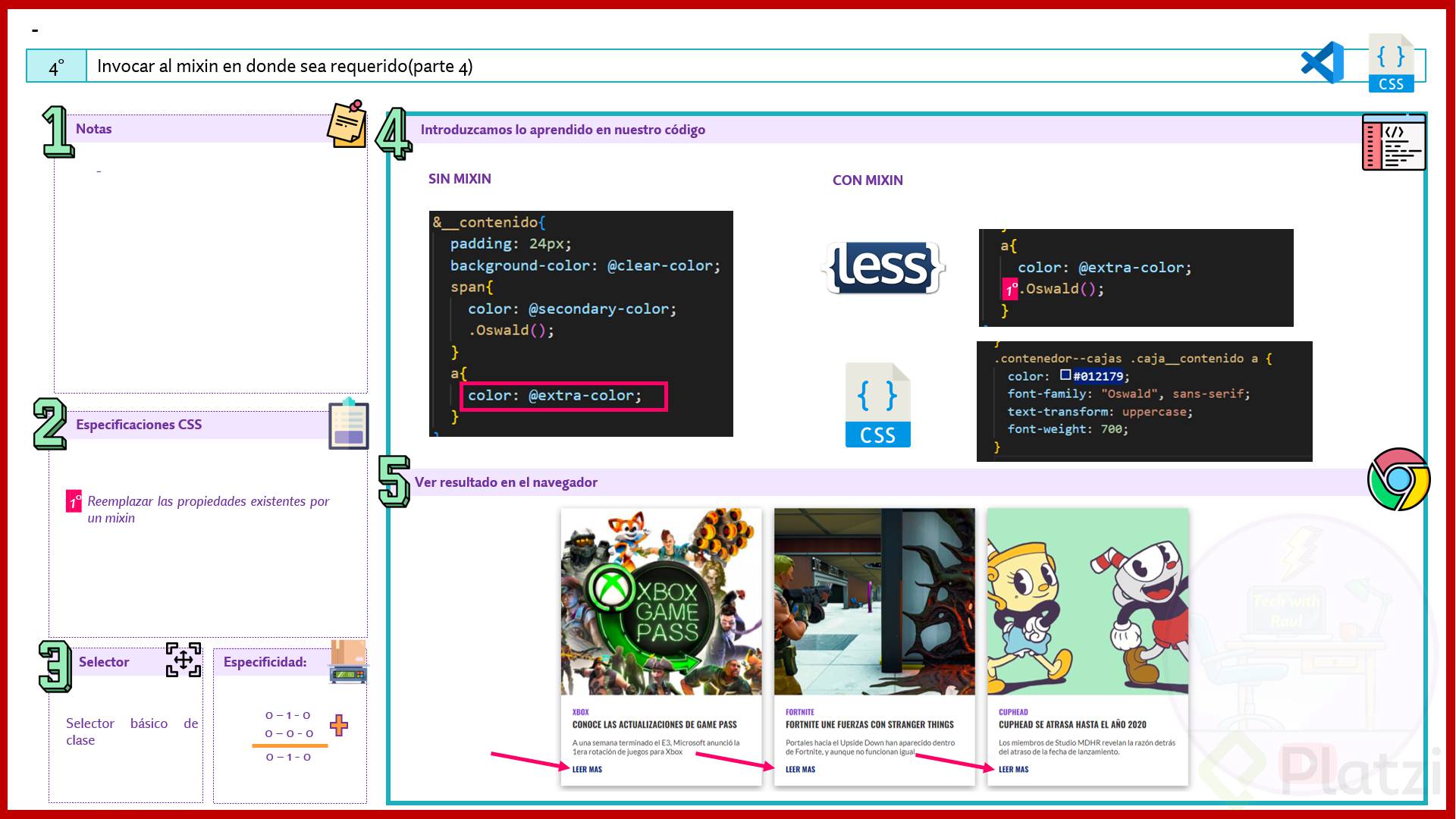Click the weighing scale Especificidad icon

tap(348, 662)
